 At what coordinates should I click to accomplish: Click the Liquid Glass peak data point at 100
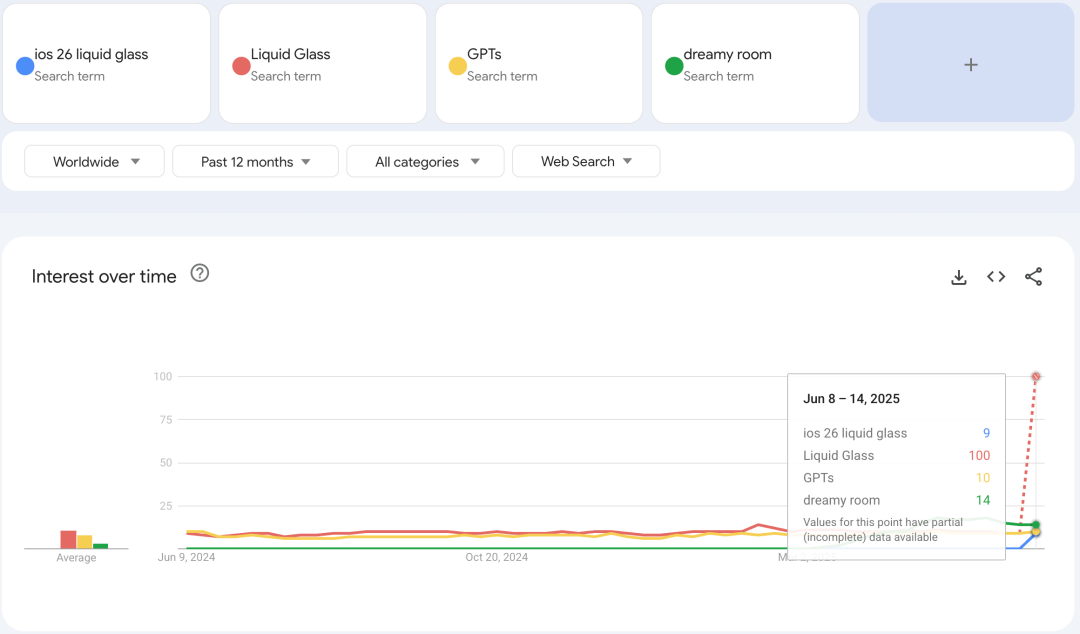[1036, 377]
